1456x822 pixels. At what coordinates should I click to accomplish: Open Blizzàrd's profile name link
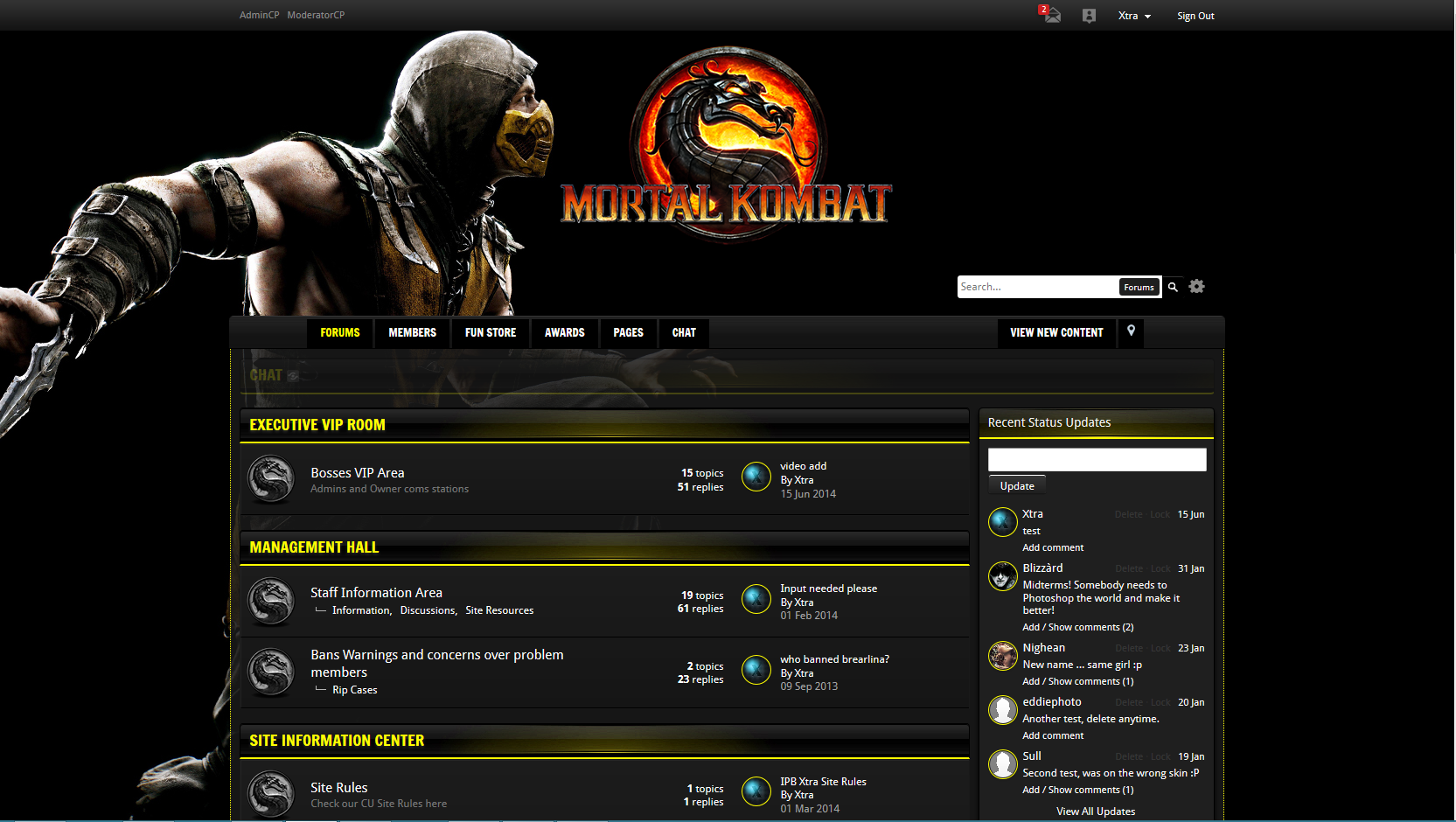coord(1042,568)
